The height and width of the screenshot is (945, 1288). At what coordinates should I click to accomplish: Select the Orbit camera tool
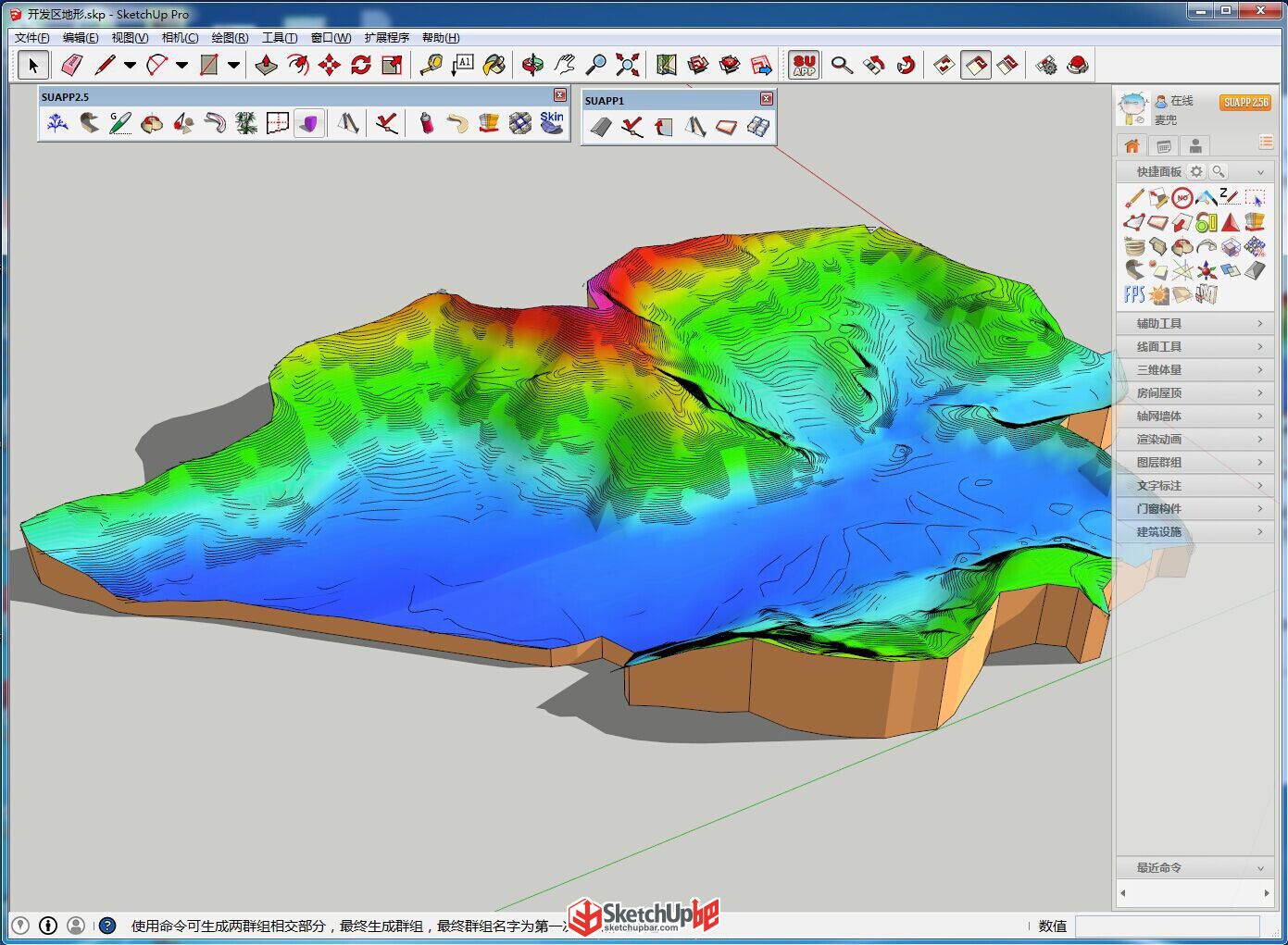(532, 65)
